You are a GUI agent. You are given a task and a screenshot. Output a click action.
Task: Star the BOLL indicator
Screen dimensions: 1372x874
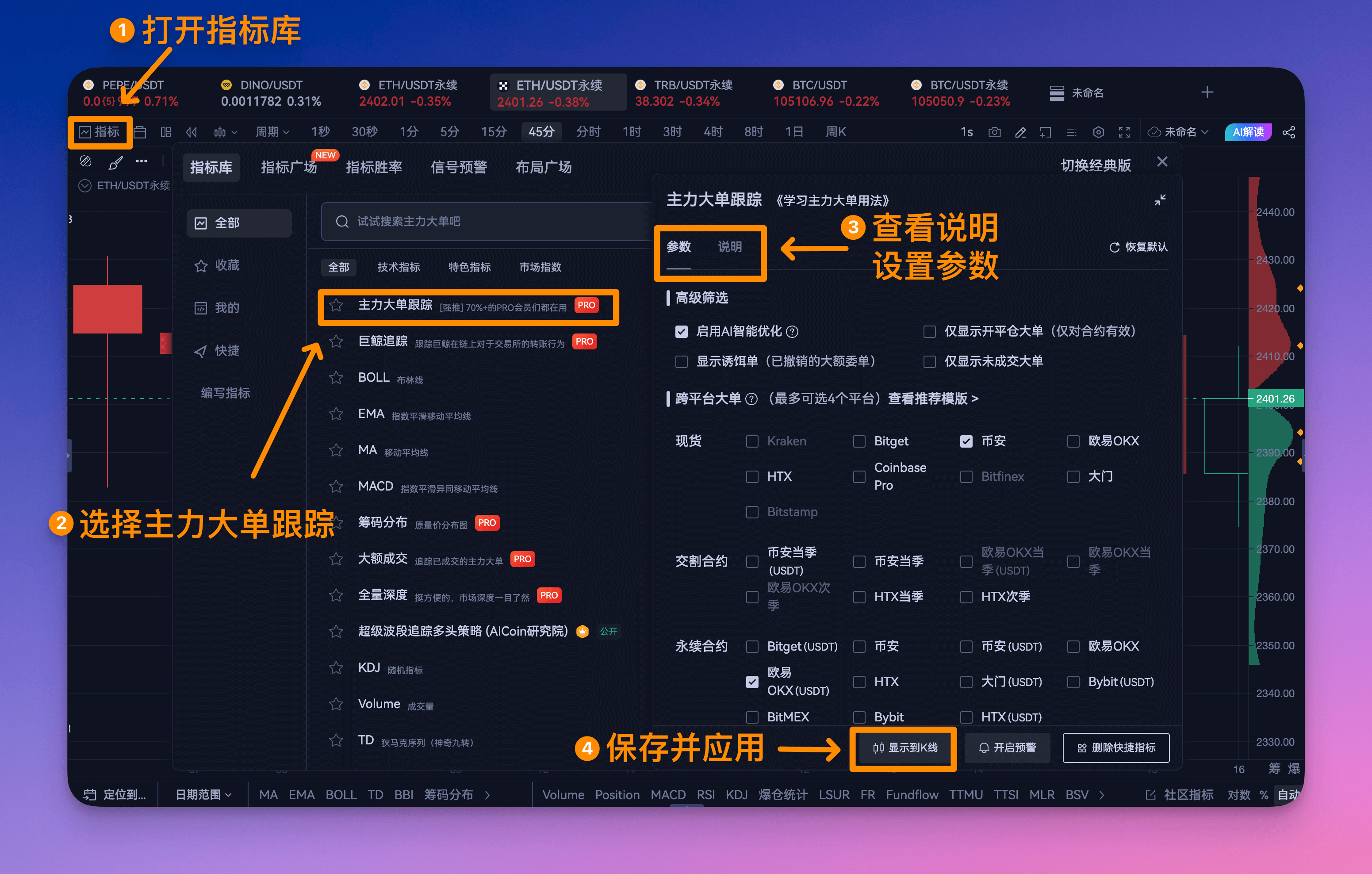click(x=336, y=378)
